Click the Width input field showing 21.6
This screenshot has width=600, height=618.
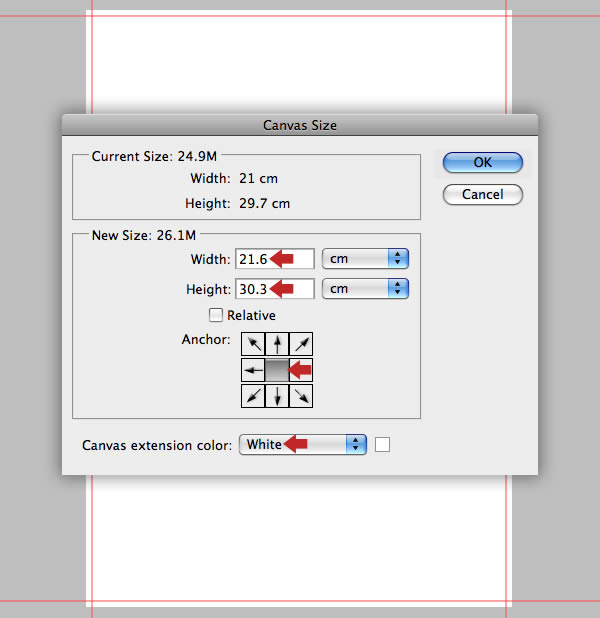click(x=275, y=259)
